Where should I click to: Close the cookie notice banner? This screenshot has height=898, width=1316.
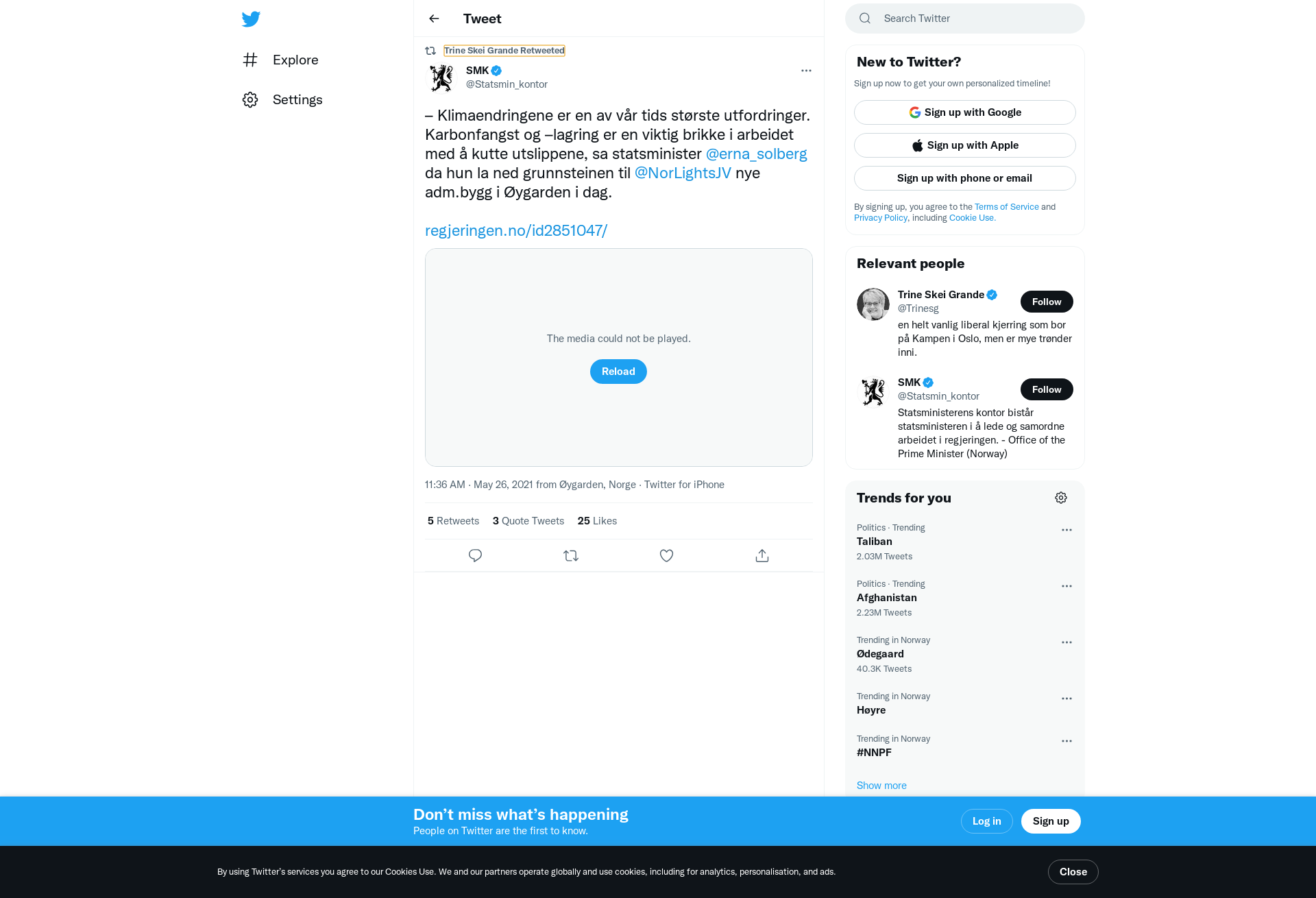(1073, 872)
